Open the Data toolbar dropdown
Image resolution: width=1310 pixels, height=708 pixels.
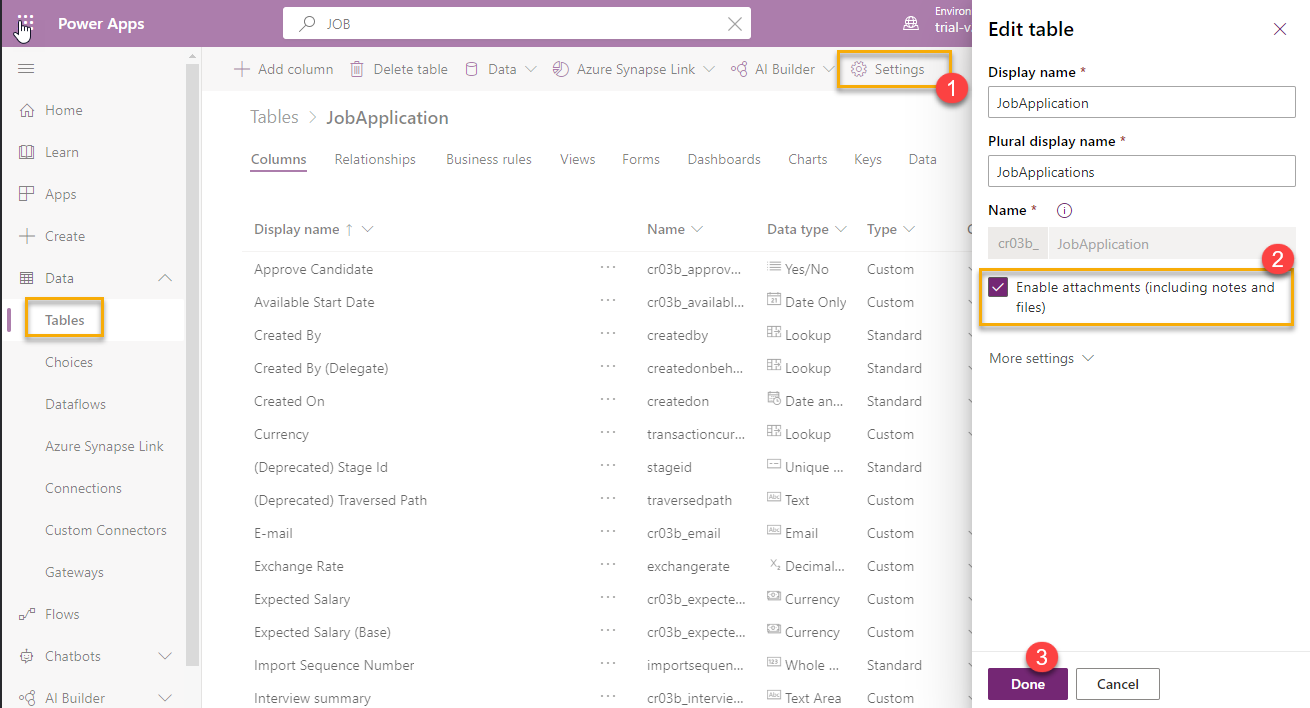(x=500, y=69)
